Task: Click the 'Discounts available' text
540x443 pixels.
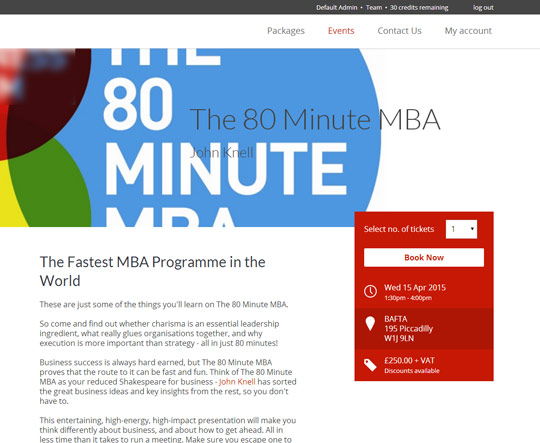Action: point(412,371)
